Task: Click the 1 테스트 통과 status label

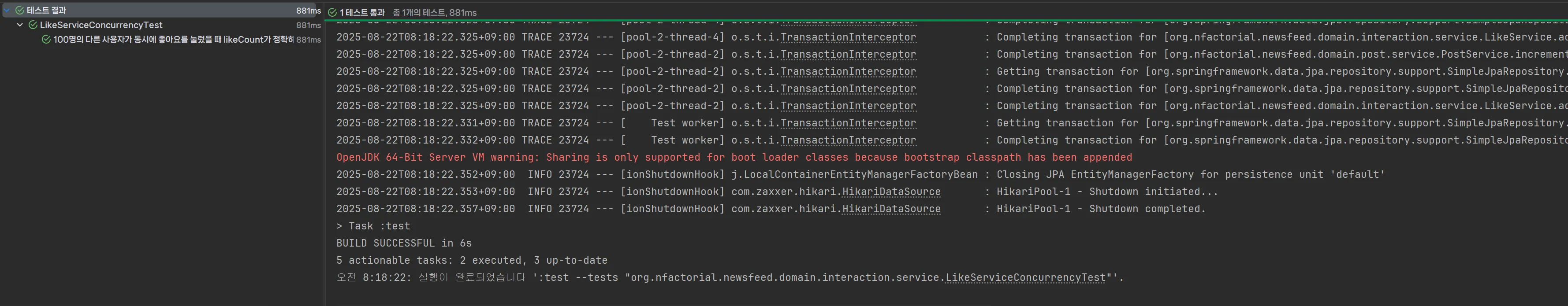Action: point(362,12)
